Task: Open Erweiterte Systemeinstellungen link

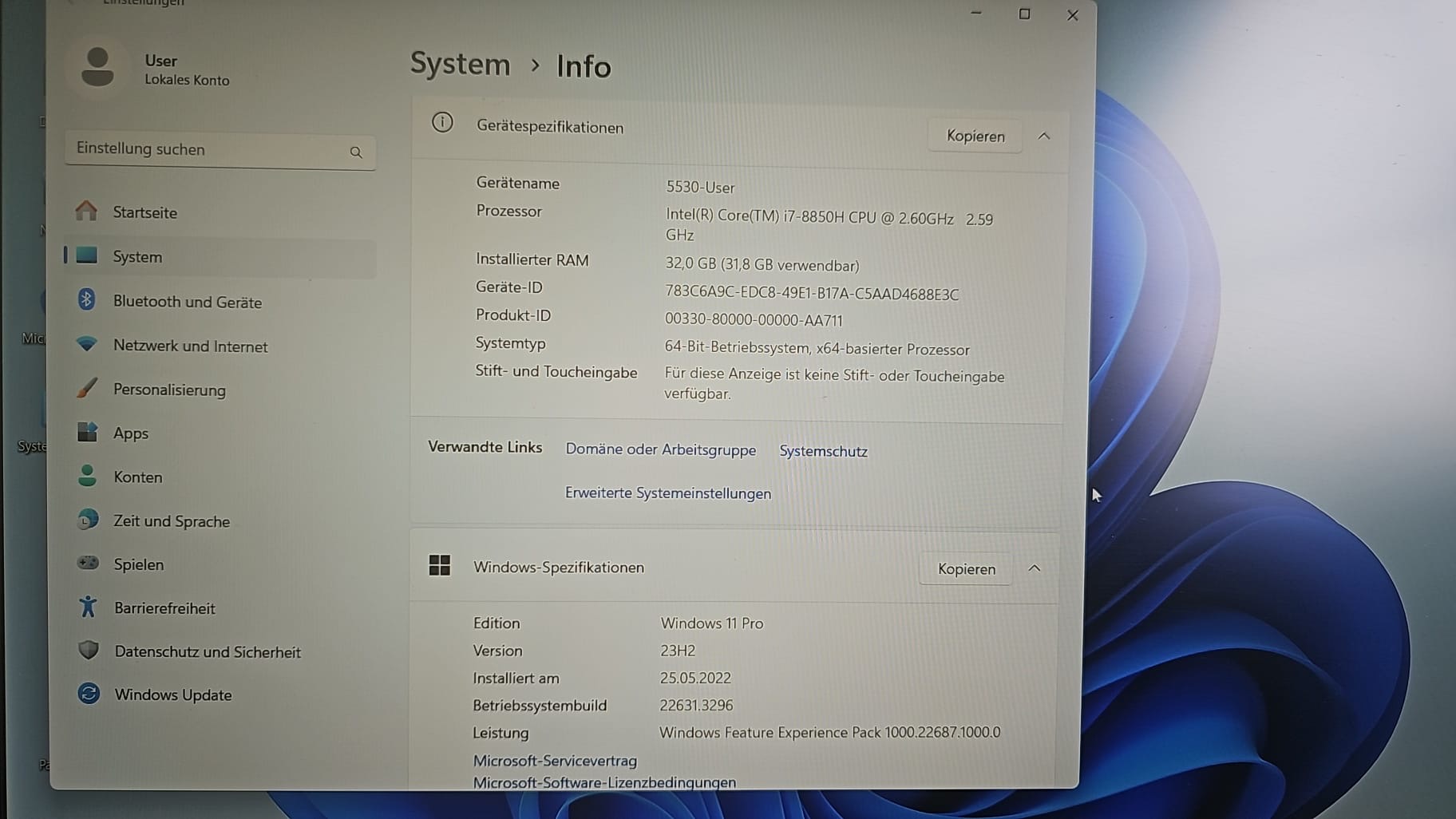Action: (668, 493)
